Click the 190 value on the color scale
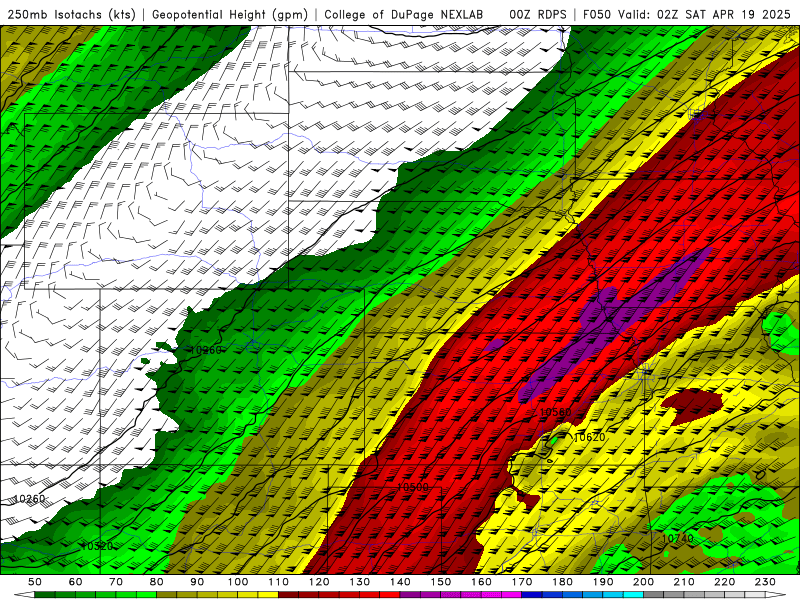This screenshot has height=600, width=800. tap(603, 582)
